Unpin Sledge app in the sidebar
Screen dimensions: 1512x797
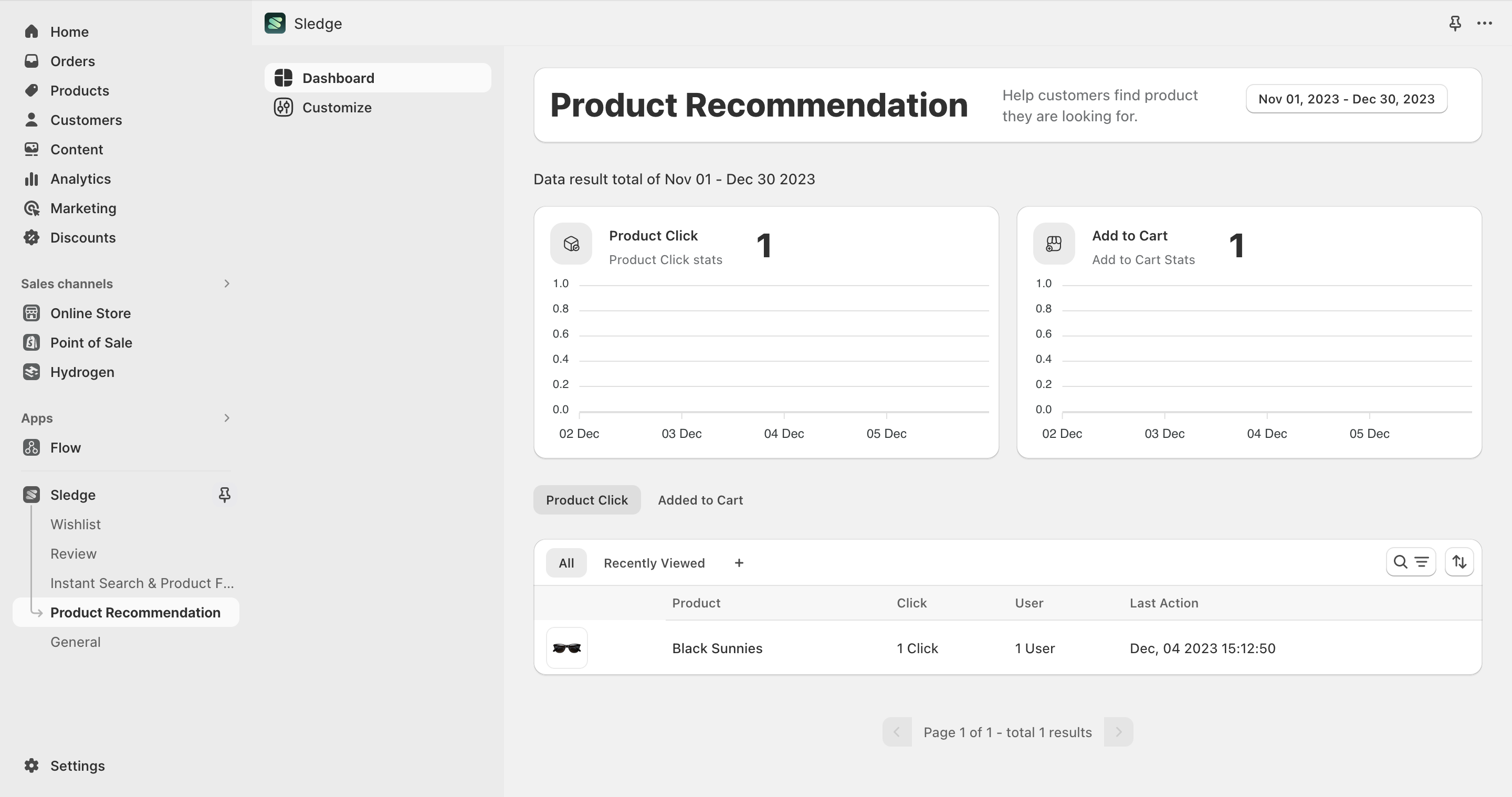coord(224,495)
